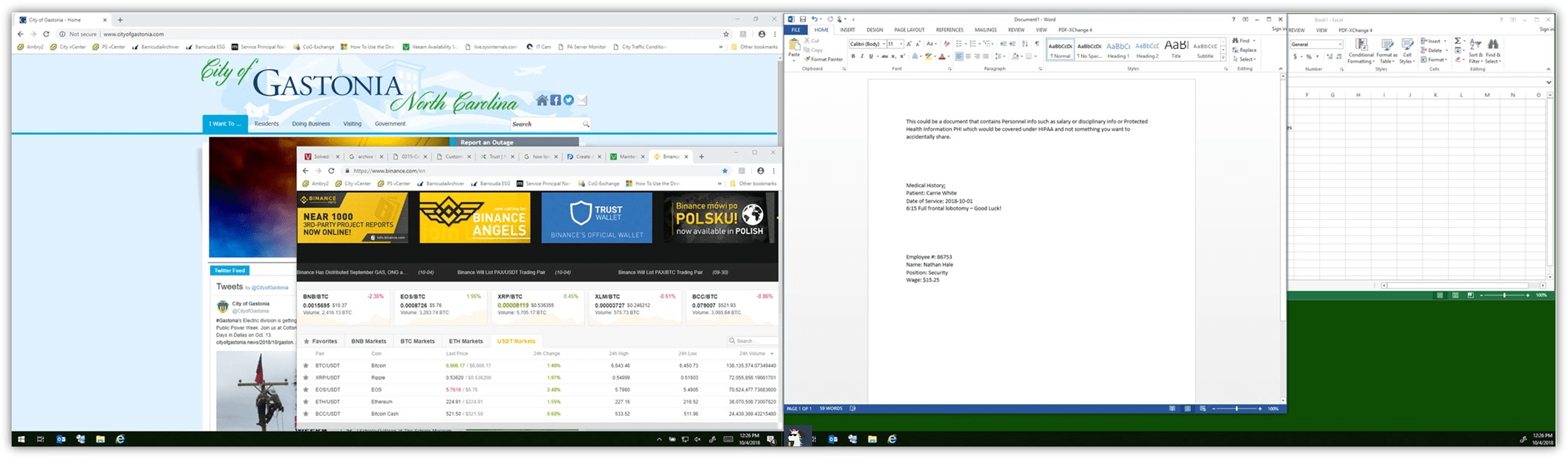Image resolution: width=1568 pixels, height=459 pixels.
Task: Click Format as Table in Excel
Action: [x=1387, y=51]
